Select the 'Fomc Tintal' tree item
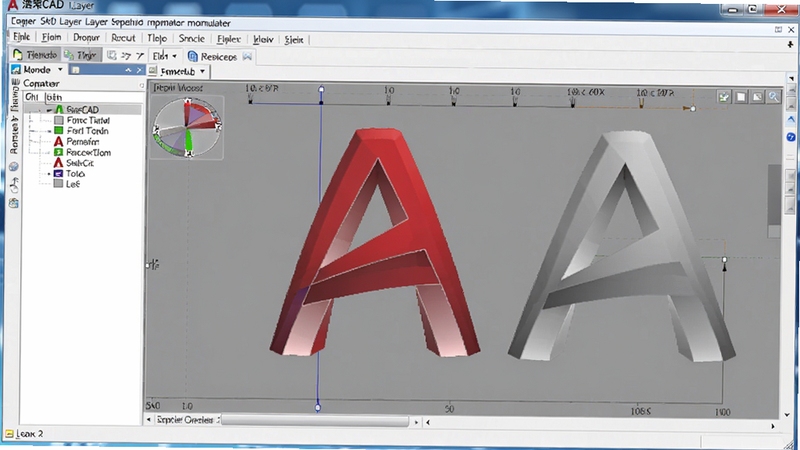Screen dimensions: 800x450 tap(88, 120)
